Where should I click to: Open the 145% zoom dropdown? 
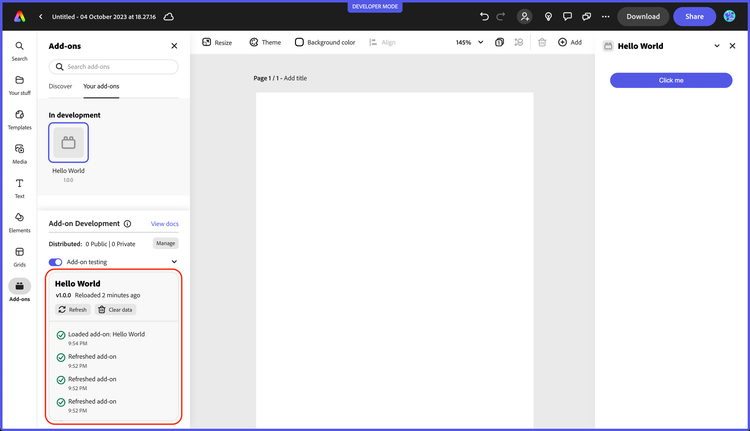tap(469, 43)
